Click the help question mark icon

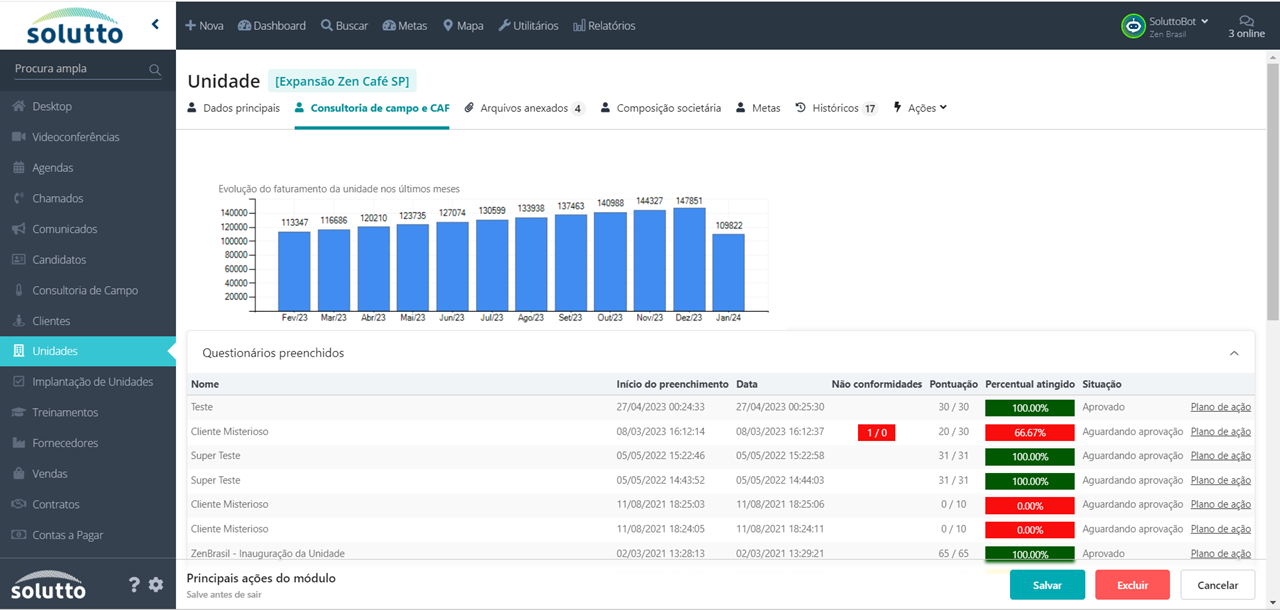134,585
